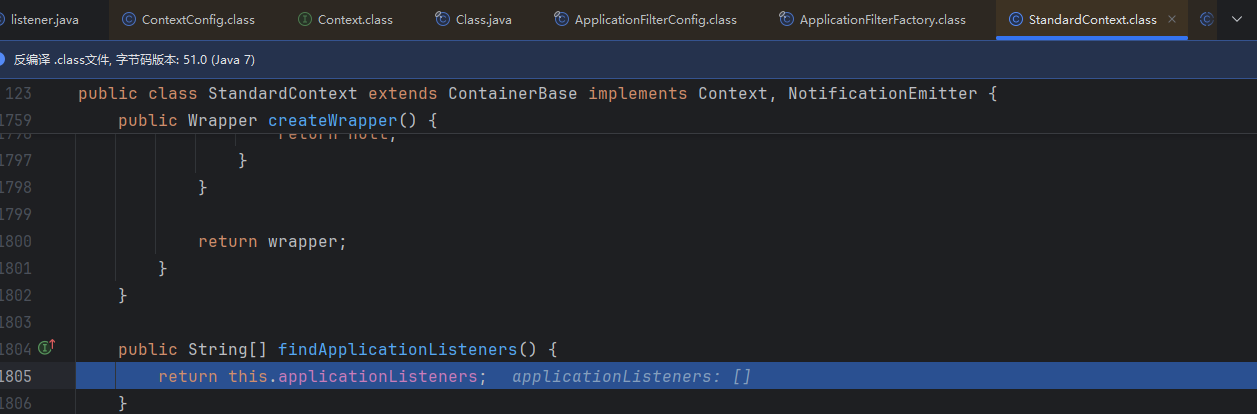Click the icon on ApplicationFilterConfig.class tab
1257x414 pixels.
(562, 19)
